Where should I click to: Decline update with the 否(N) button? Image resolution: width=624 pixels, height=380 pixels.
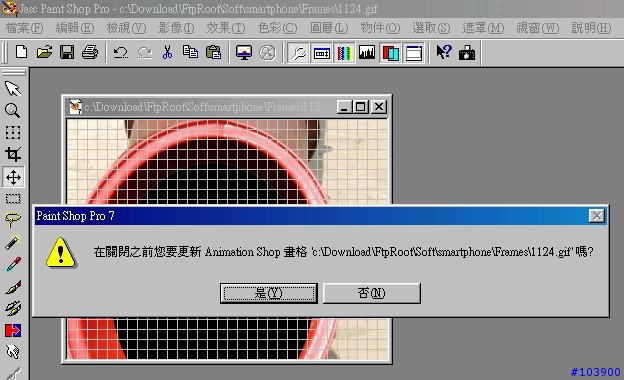372,293
